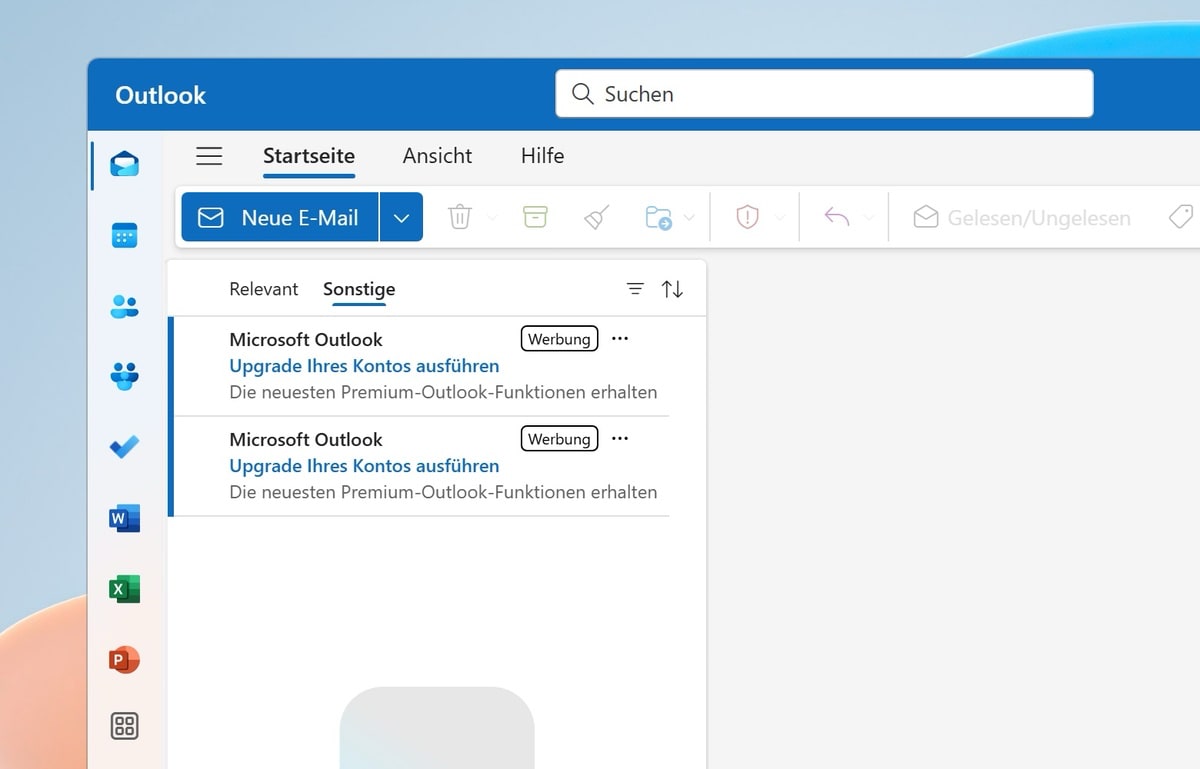
Task: Click into the Suchen search field
Action: point(824,94)
